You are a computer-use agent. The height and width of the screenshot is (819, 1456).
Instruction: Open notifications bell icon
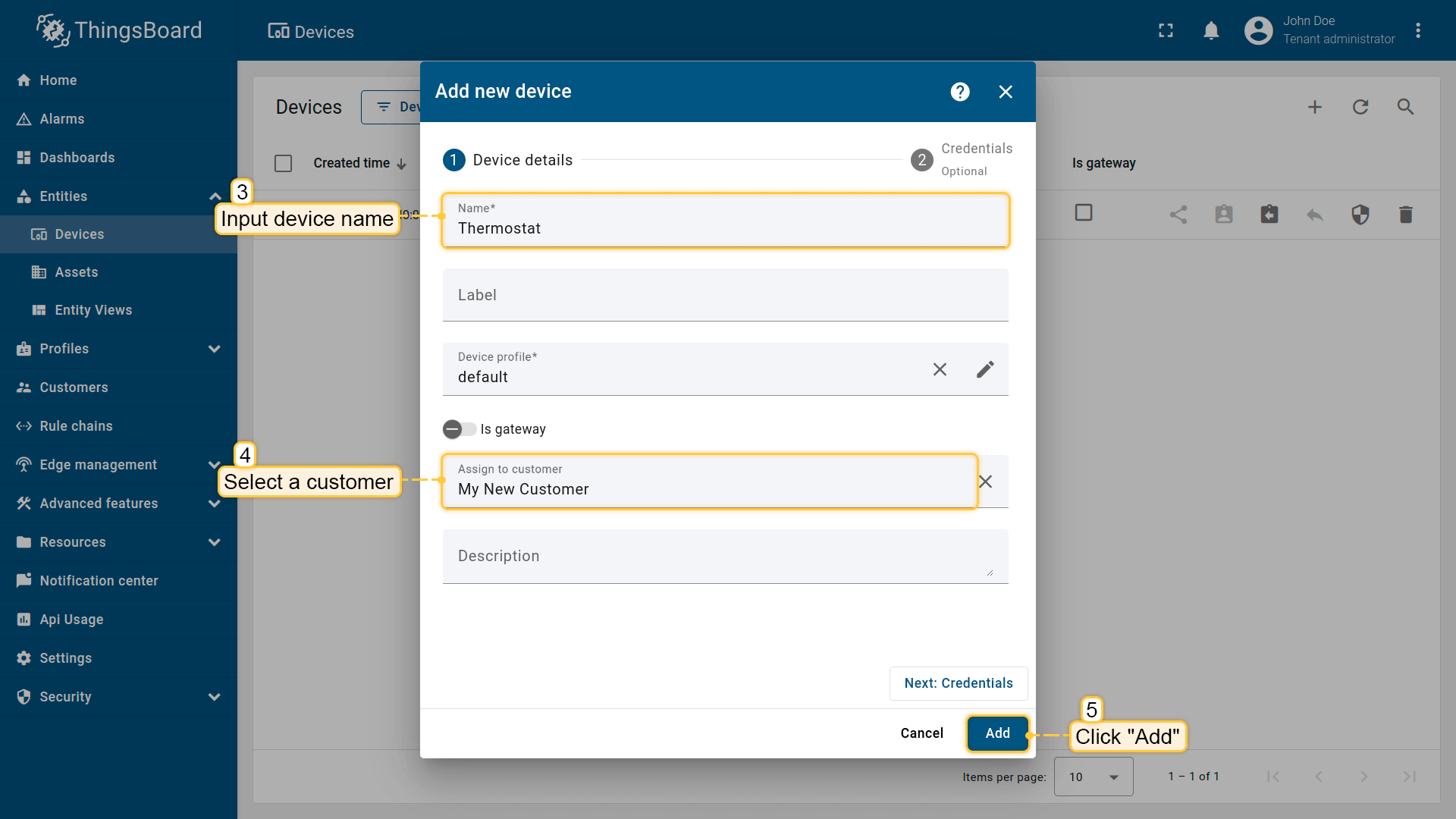(x=1211, y=30)
